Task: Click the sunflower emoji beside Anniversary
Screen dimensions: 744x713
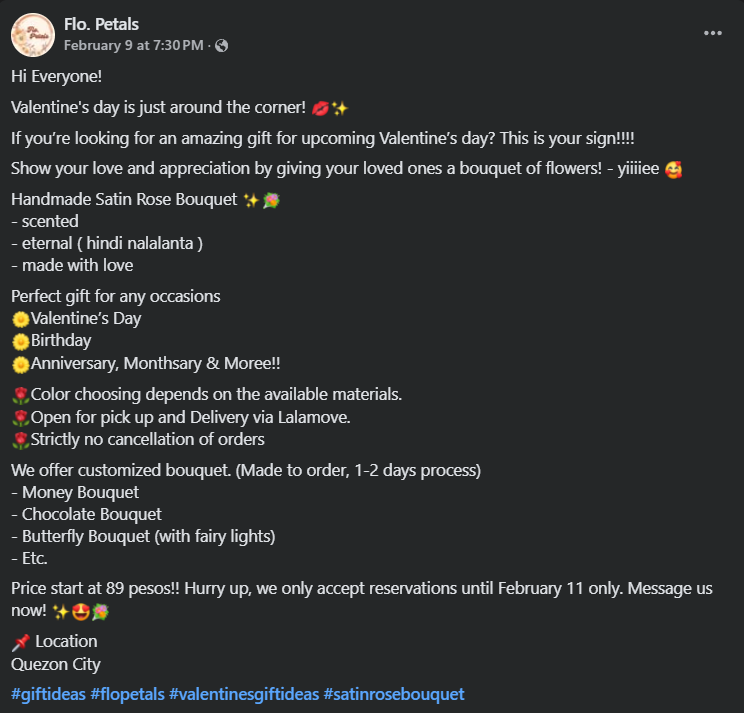Action: [20, 364]
